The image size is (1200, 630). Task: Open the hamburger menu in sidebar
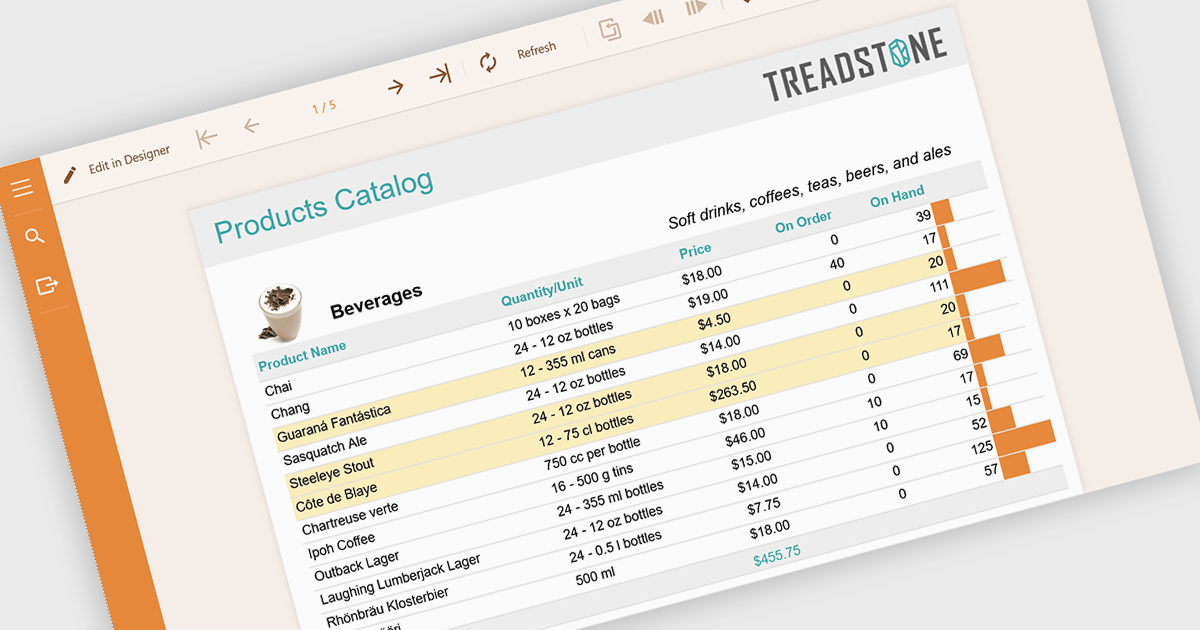coord(22,188)
